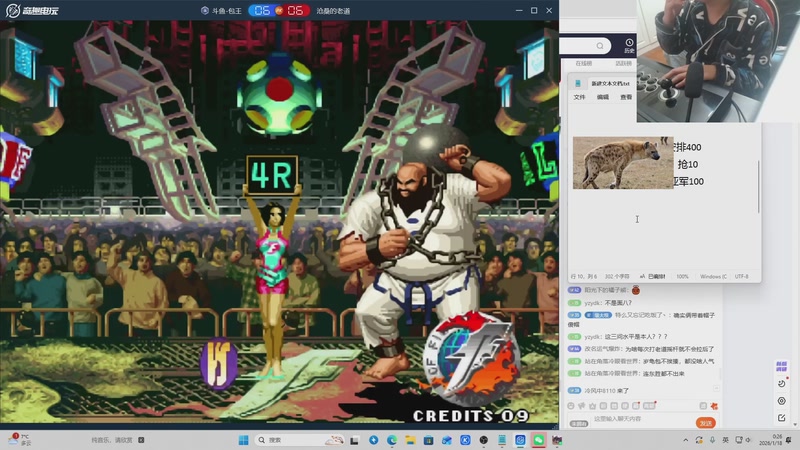Click the microphone icon in system tray
This screenshot has height=450, width=800.
pos(712,440)
